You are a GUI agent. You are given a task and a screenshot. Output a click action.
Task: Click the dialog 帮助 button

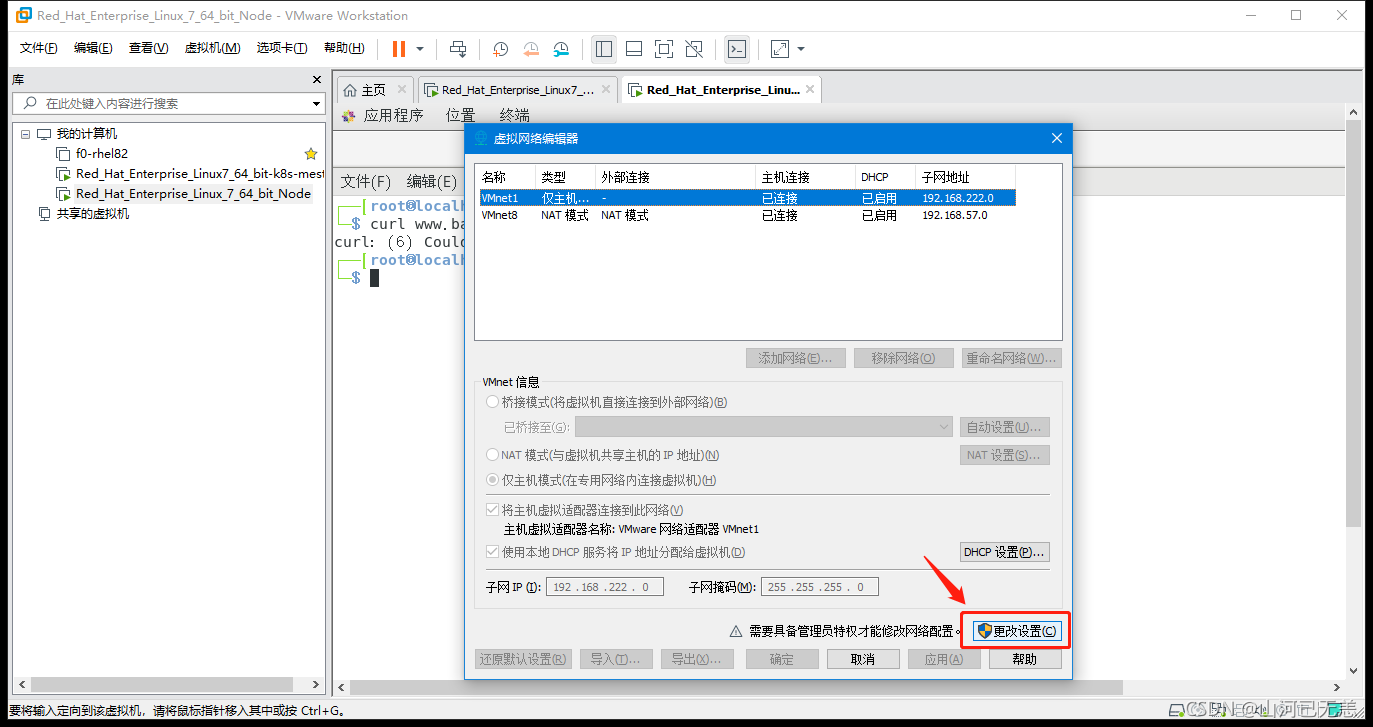(1025, 659)
